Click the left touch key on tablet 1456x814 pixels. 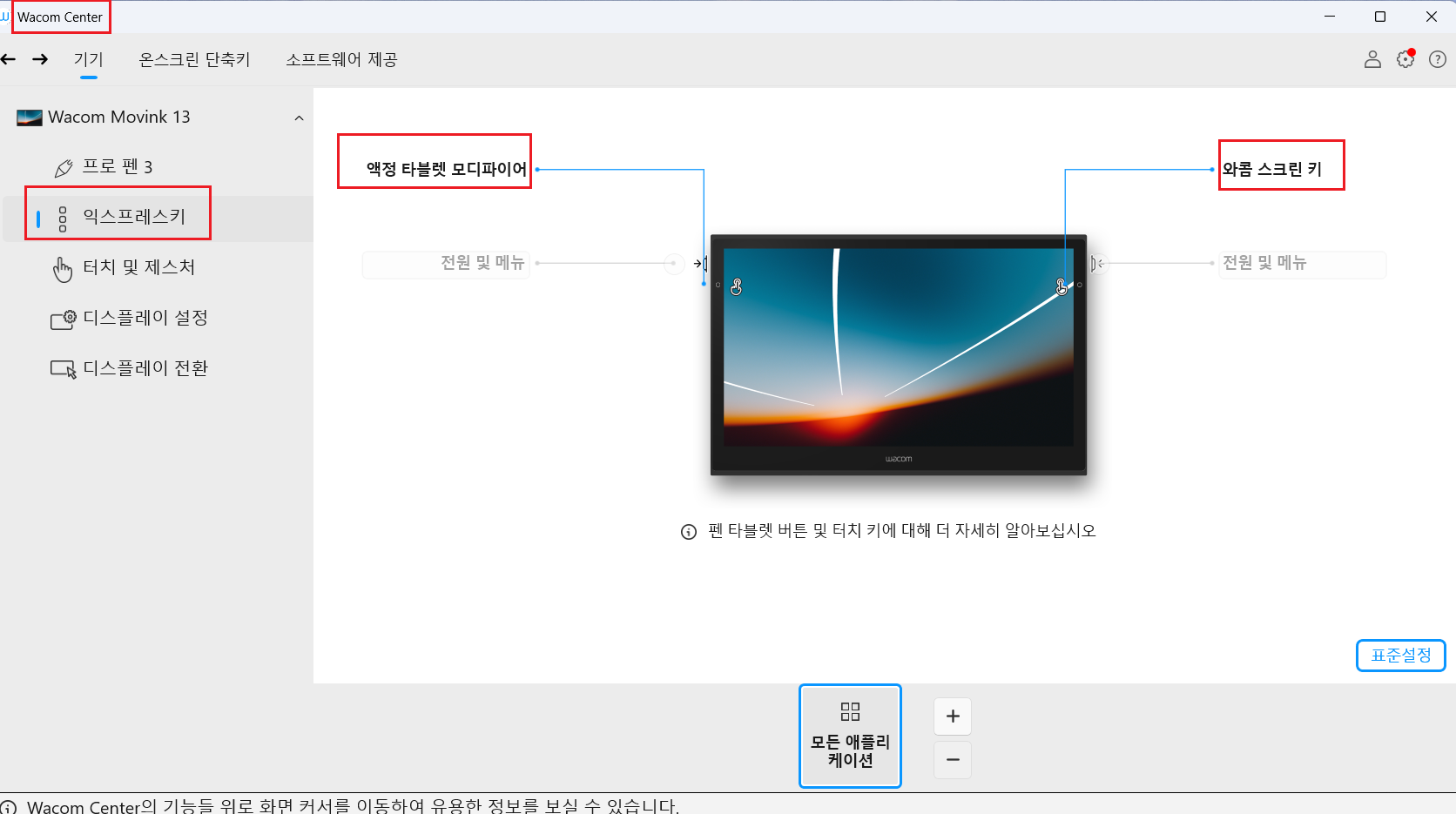click(x=737, y=286)
